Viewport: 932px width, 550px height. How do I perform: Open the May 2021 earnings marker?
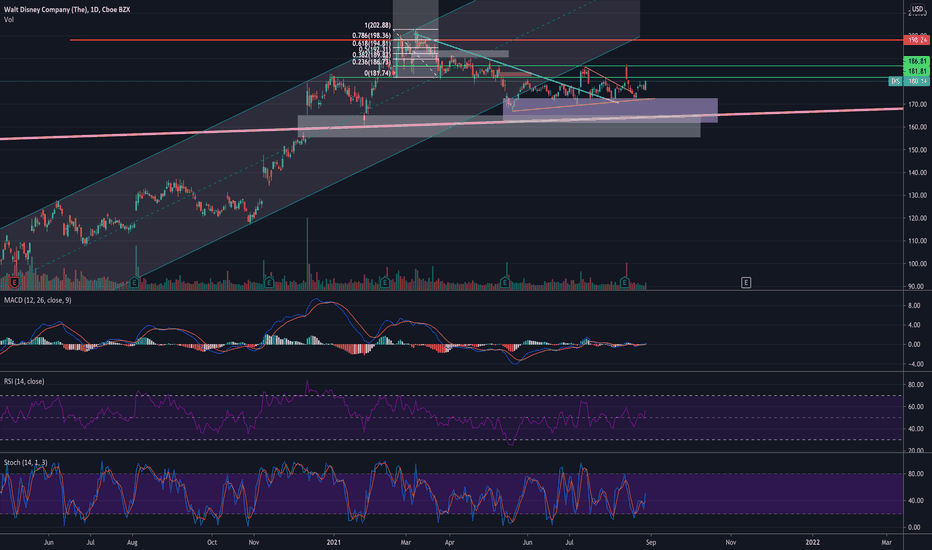pos(505,282)
